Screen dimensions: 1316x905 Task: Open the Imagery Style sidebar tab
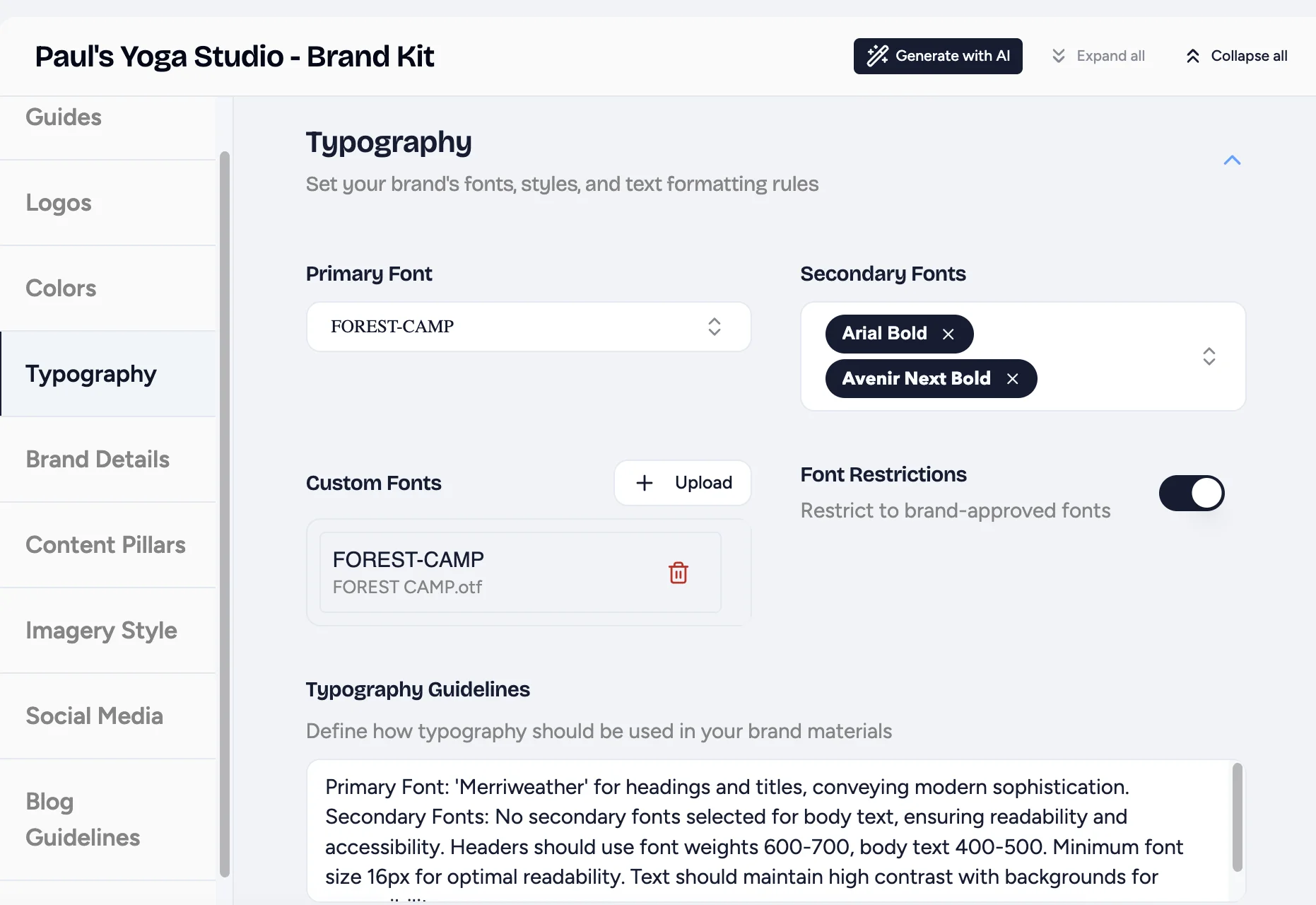pyautogui.click(x=107, y=631)
